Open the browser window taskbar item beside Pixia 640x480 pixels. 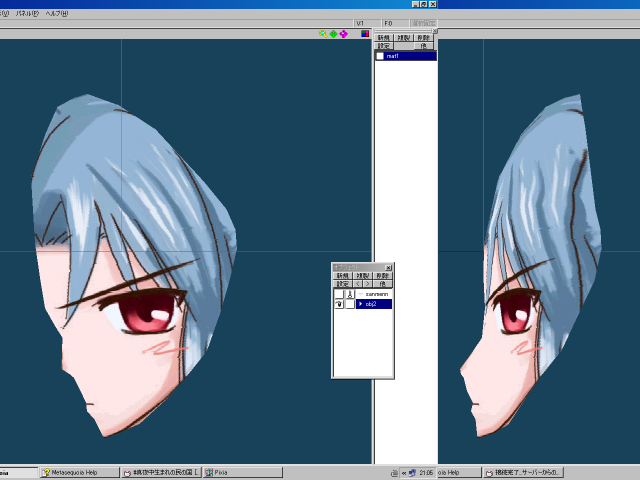[x=162, y=473]
